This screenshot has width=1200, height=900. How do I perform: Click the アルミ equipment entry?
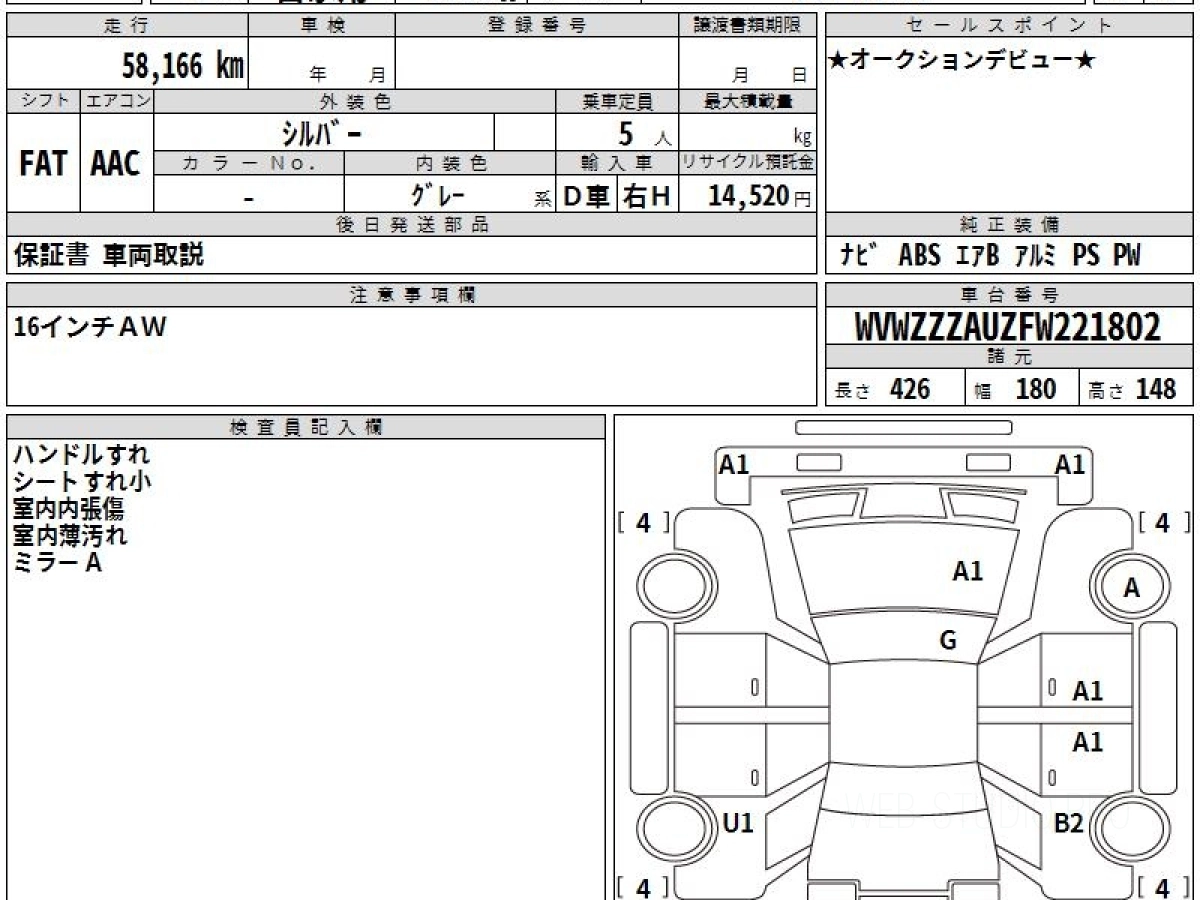(x=1035, y=256)
